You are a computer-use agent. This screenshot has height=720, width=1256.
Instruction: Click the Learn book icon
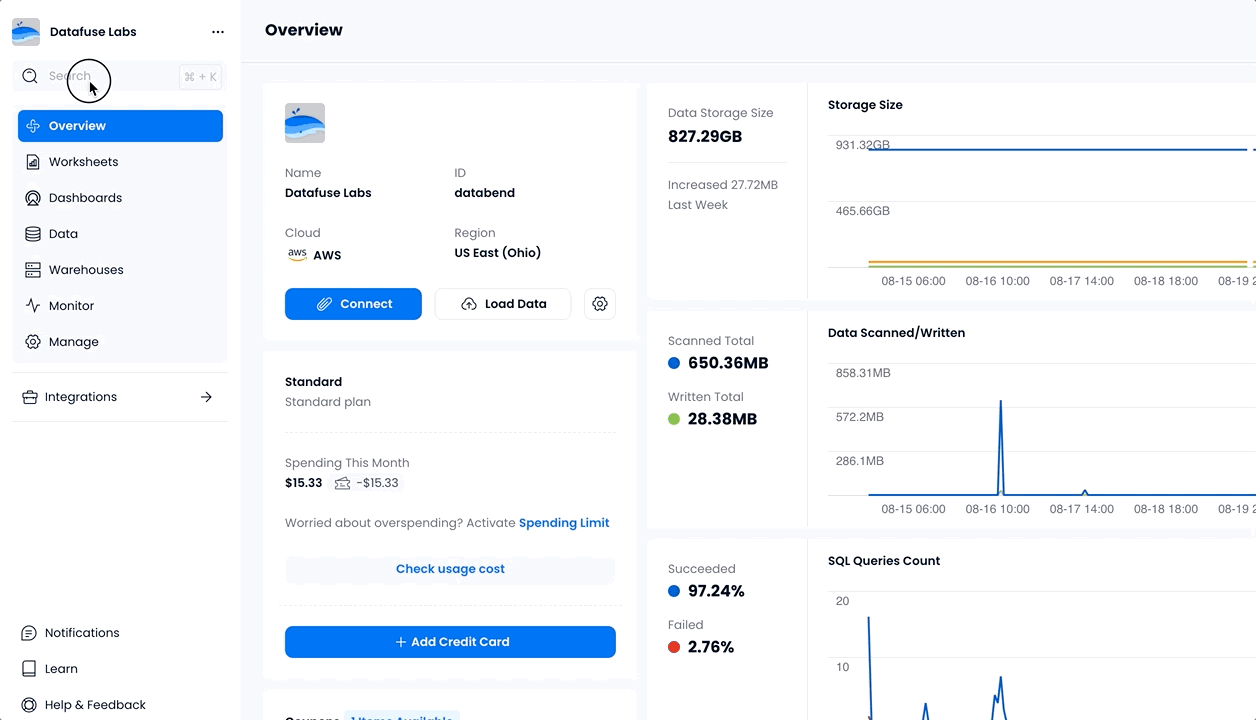coord(29,669)
